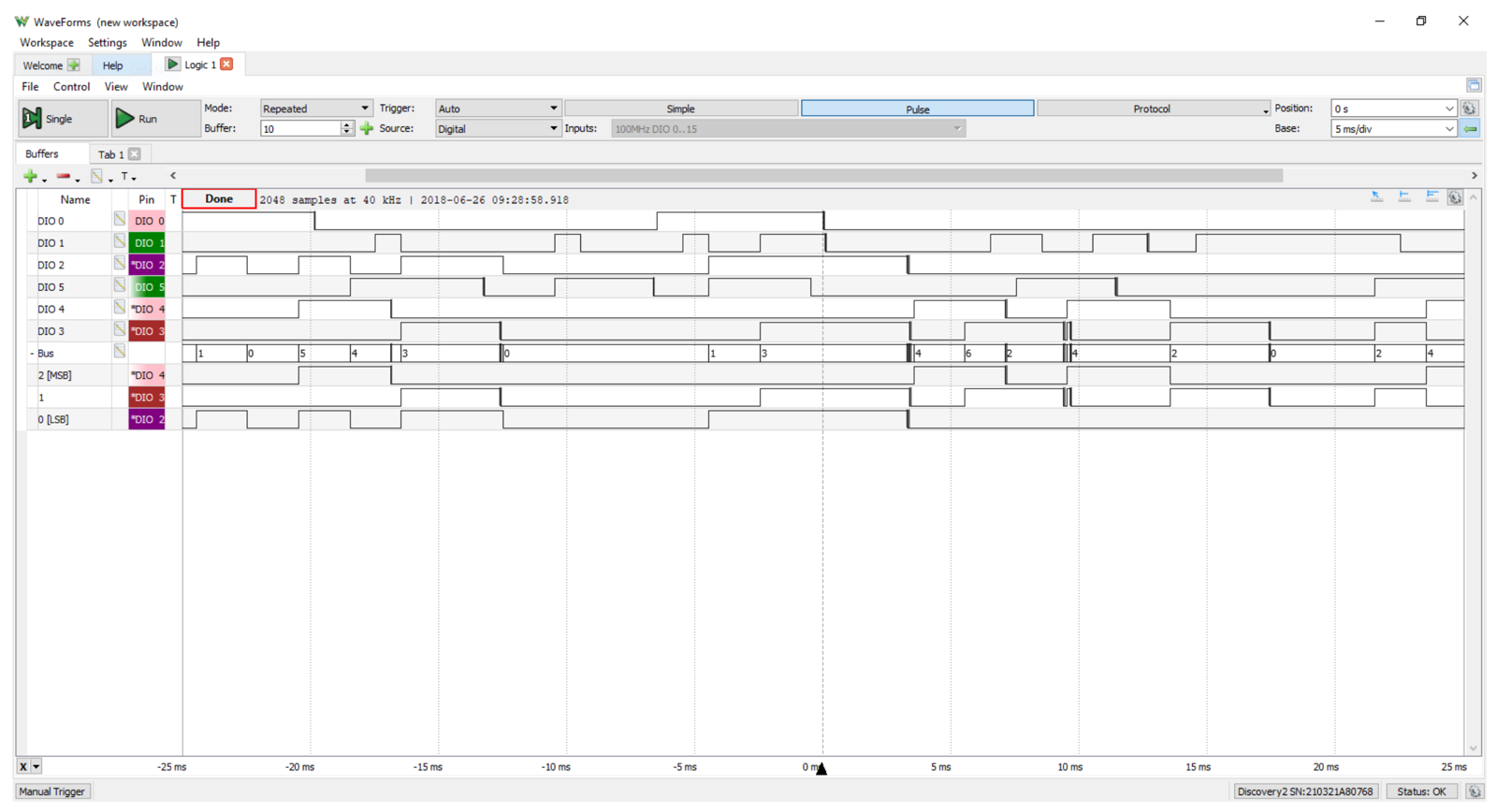Open the Control menu
1497x812 pixels.
[x=71, y=87]
